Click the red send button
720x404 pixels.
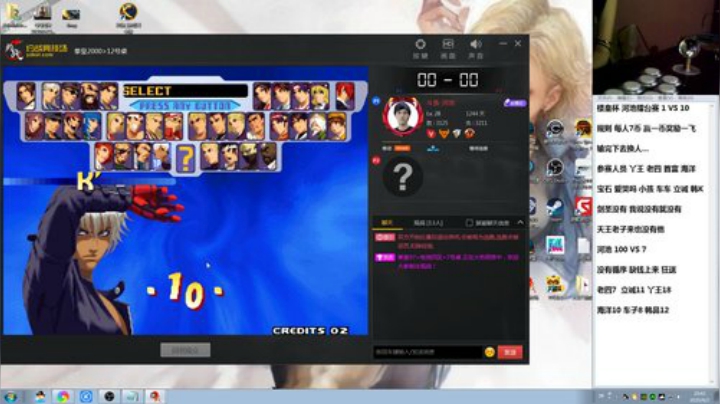click(x=510, y=352)
